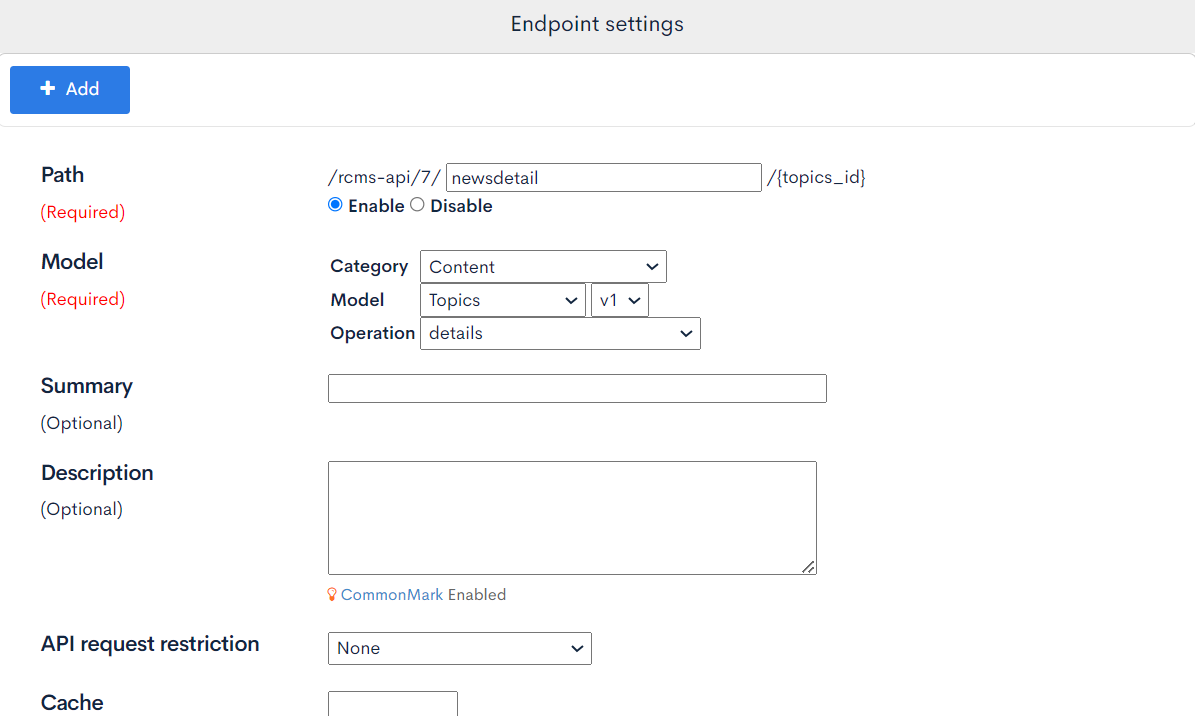This screenshot has width=1195, height=716.
Task: Click the lightbulb icon next to CommonMark
Action: [332, 594]
